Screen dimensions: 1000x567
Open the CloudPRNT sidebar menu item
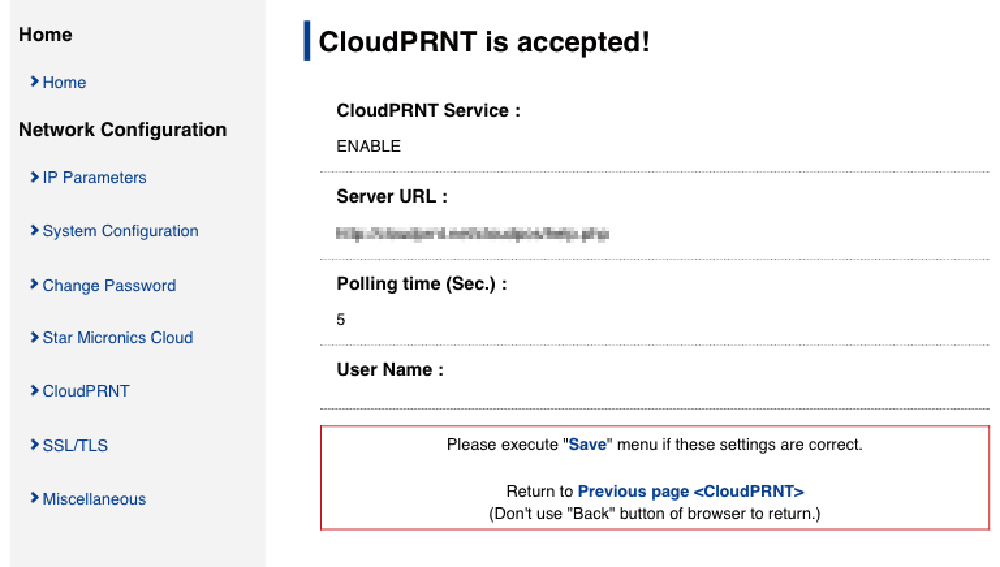[x=86, y=391]
